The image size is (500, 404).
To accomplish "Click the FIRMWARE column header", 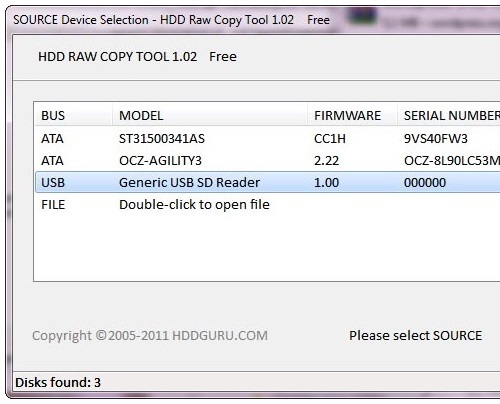I will pos(352,116).
